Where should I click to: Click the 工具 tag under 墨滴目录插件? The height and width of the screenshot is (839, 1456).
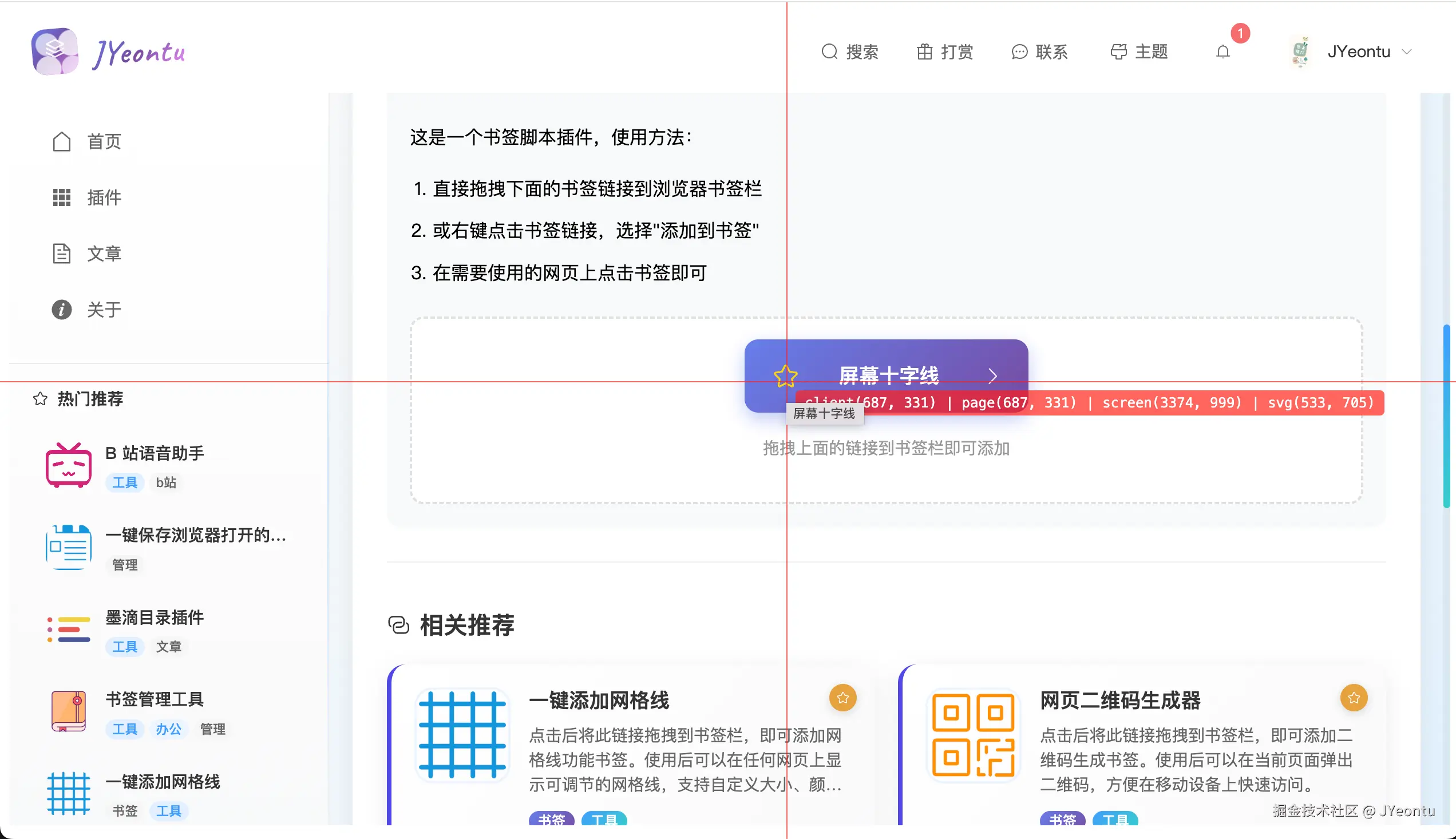coord(124,647)
